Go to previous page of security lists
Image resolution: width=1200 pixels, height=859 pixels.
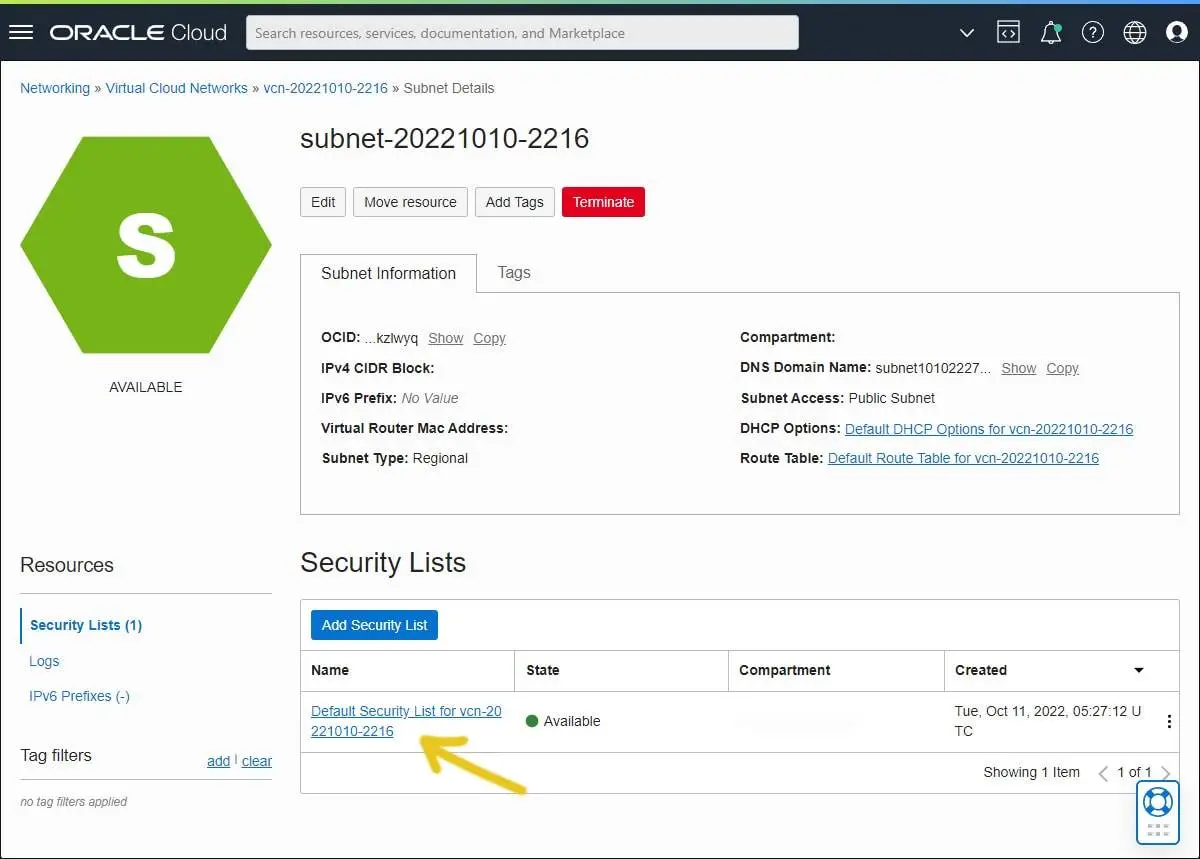(1103, 773)
